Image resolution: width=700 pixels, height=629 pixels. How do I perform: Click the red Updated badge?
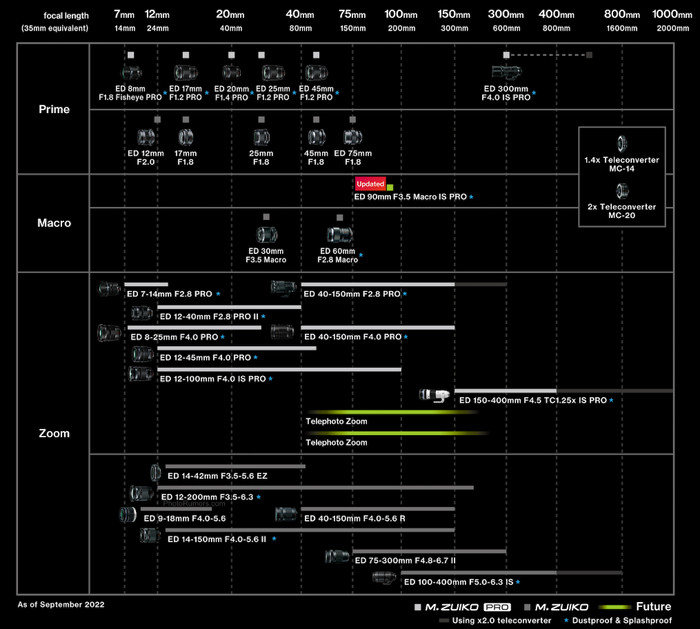[370, 184]
